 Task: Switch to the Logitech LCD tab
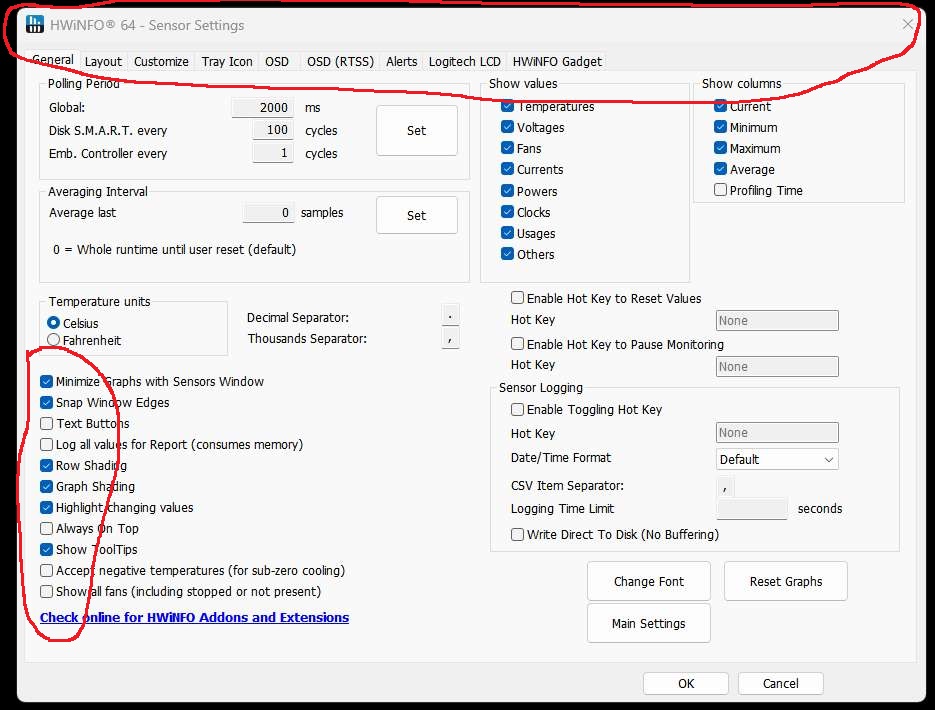tap(465, 61)
